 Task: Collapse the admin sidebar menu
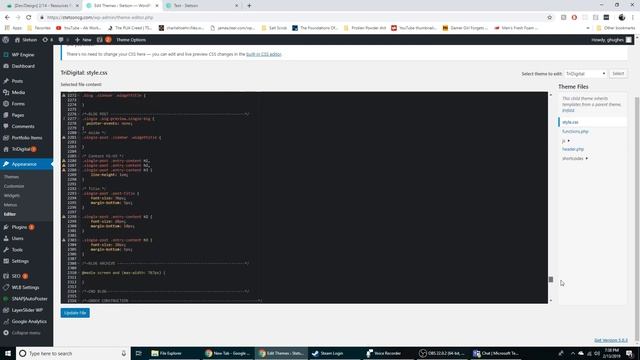25,333
